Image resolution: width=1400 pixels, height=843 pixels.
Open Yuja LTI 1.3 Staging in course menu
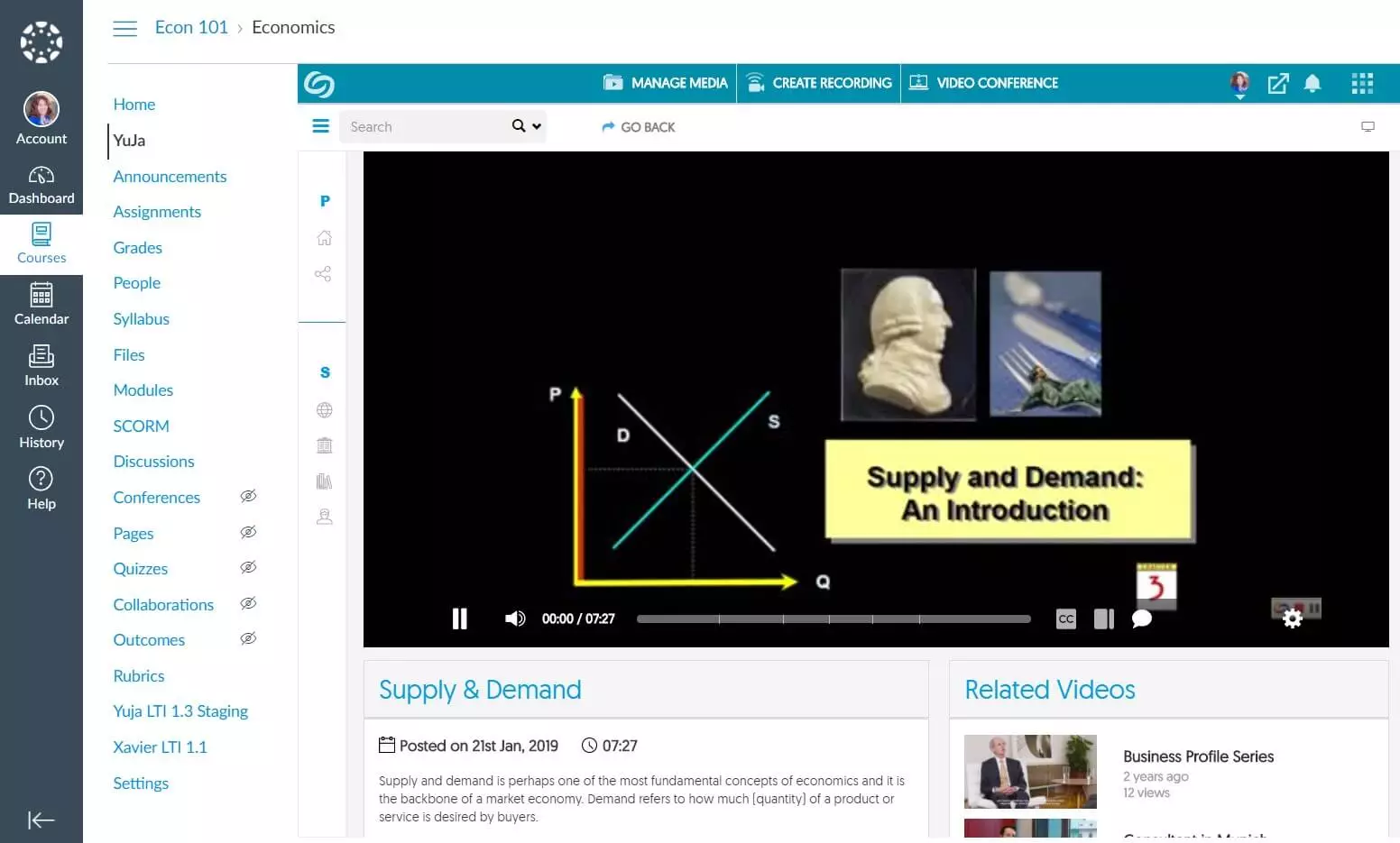pyautogui.click(x=180, y=711)
